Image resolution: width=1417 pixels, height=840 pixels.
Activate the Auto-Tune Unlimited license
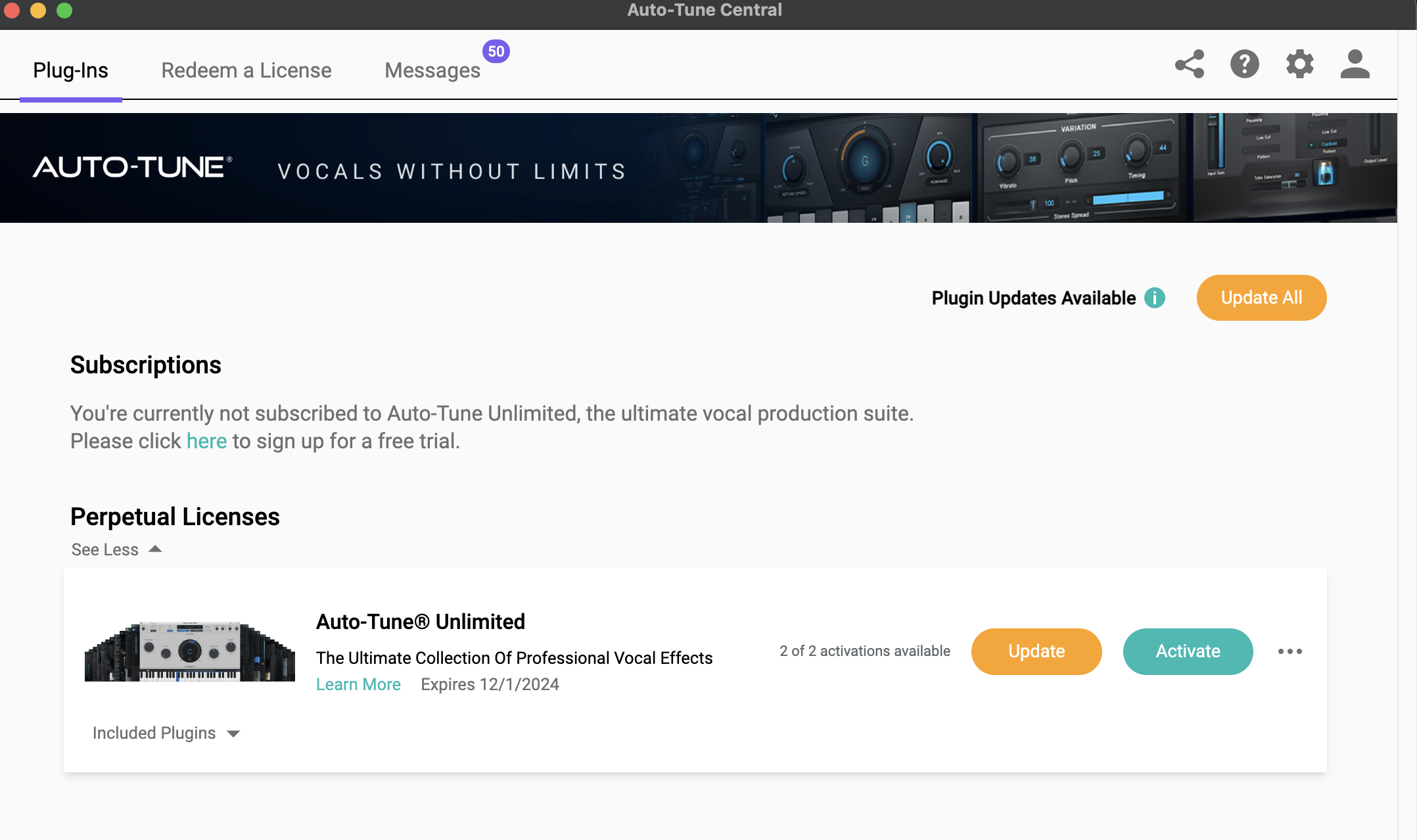click(x=1188, y=651)
